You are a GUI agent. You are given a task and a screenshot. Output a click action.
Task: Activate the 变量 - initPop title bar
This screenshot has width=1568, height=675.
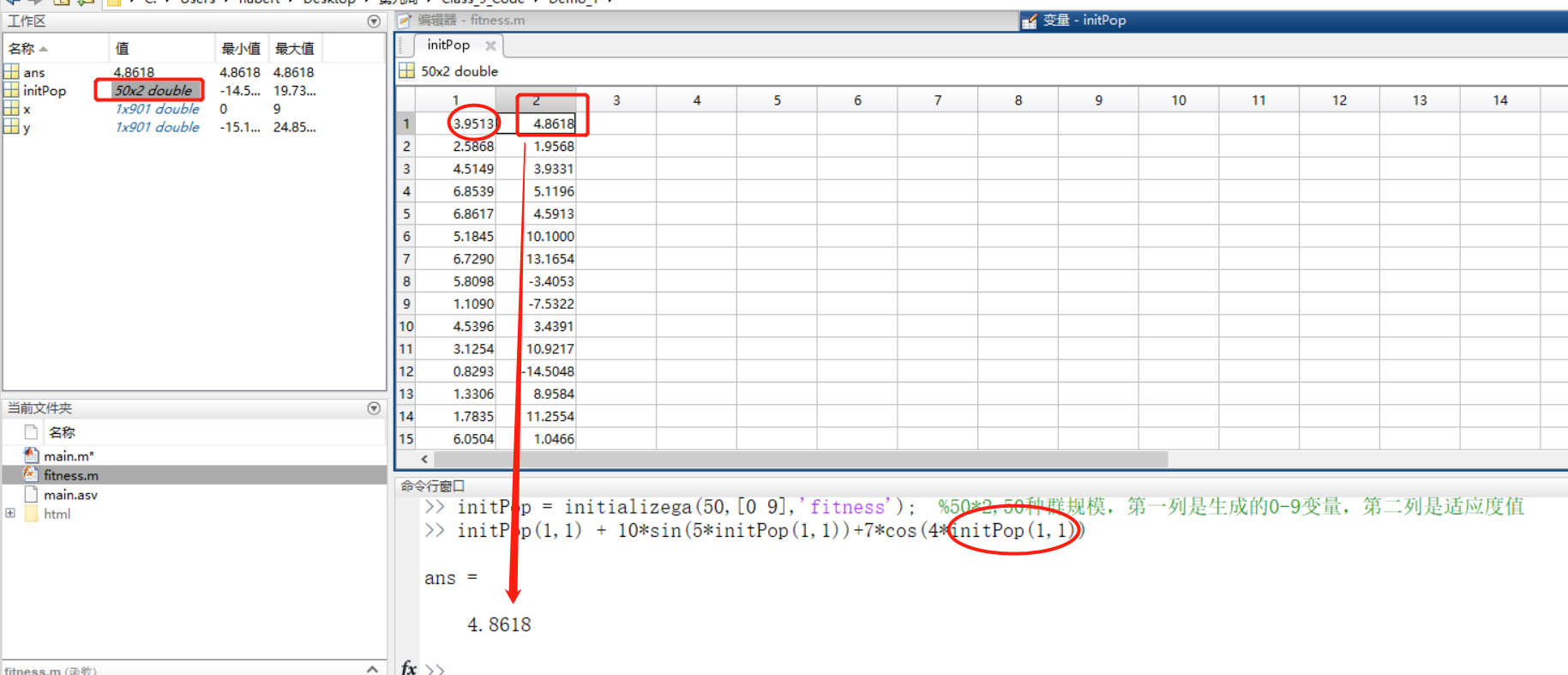(1084, 21)
